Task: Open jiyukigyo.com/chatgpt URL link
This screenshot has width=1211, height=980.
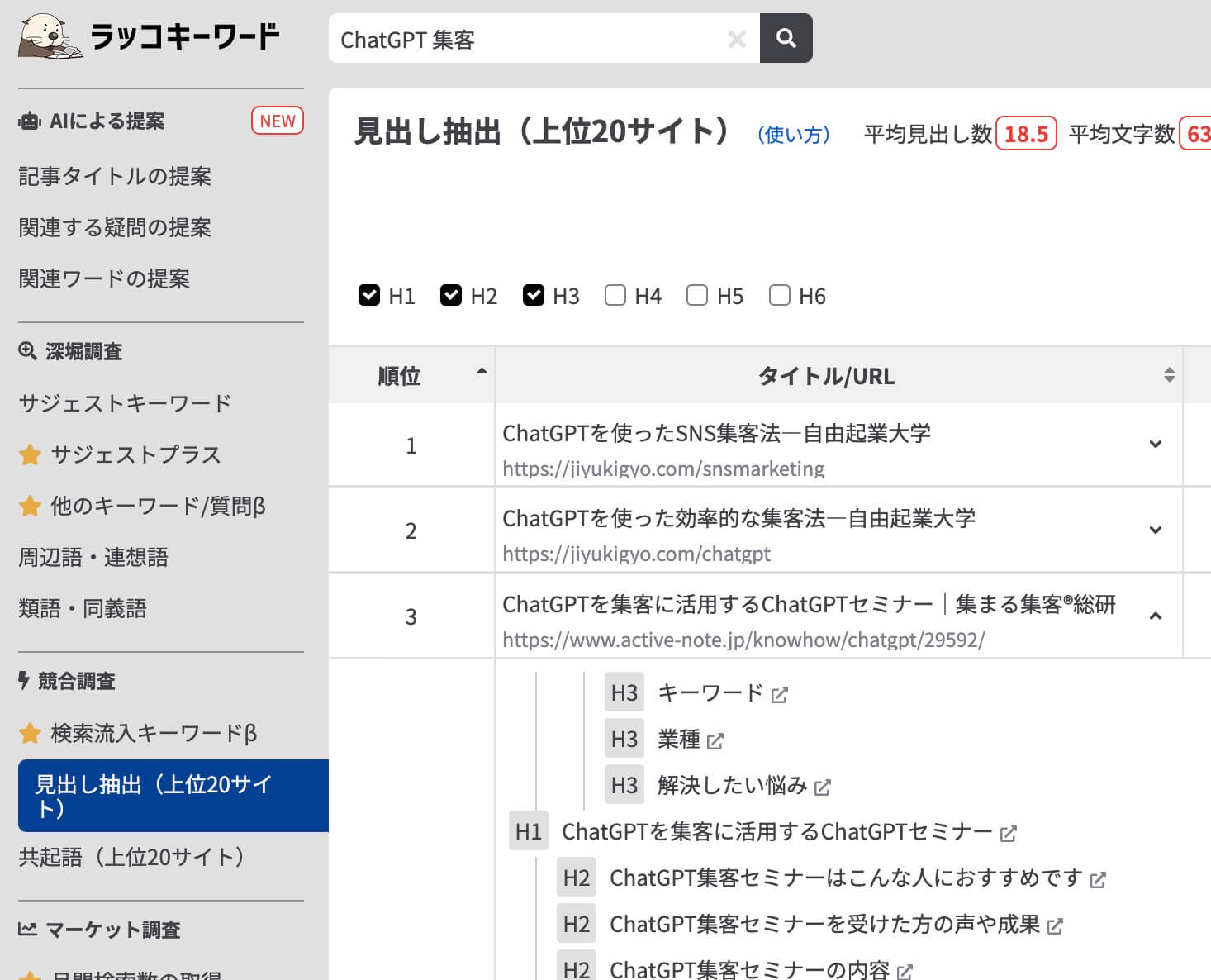Action: coord(636,554)
